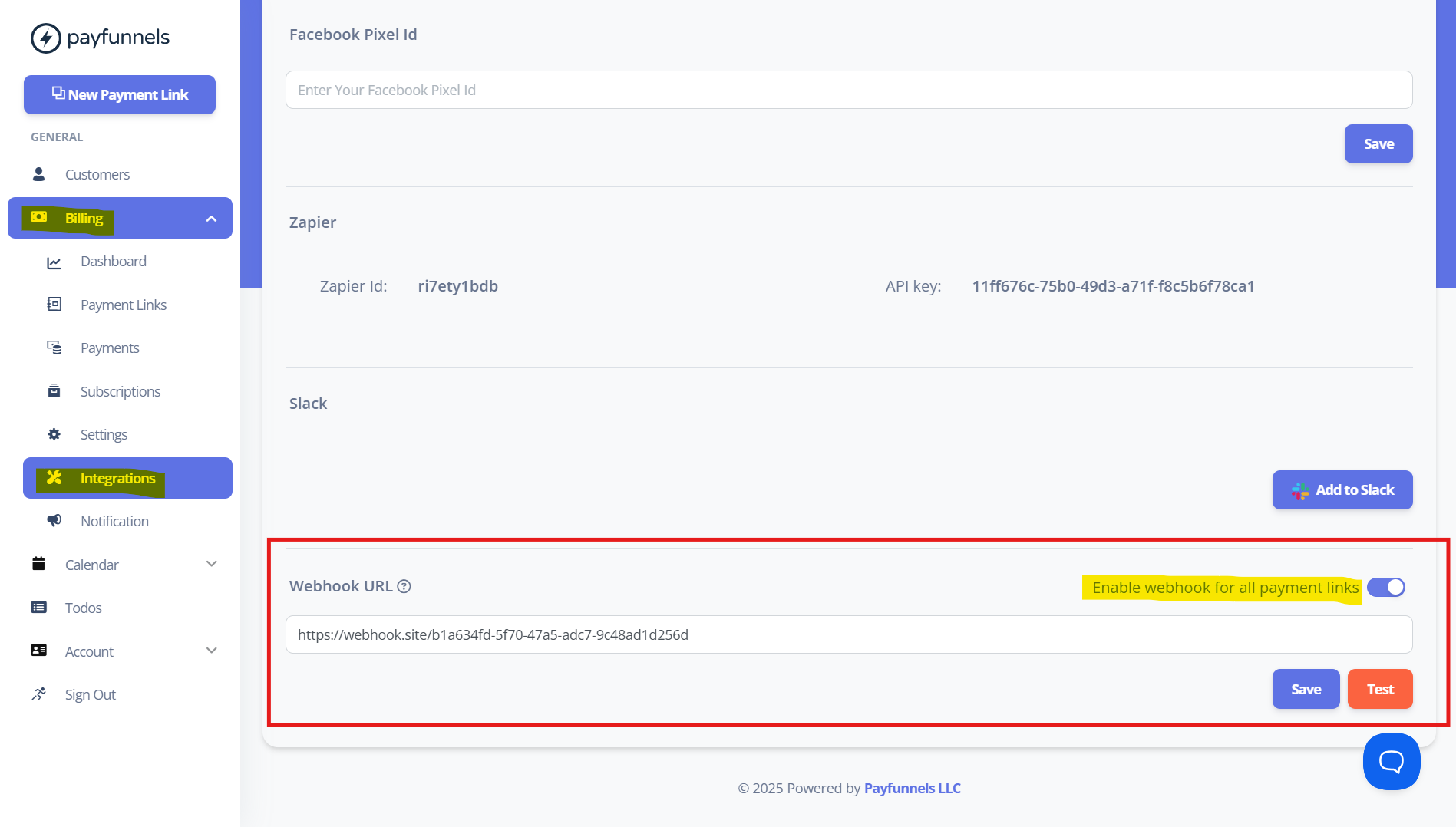This screenshot has height=827, width=1456.
Task: Click the Subscriptions icon
Action: (54, 391)
